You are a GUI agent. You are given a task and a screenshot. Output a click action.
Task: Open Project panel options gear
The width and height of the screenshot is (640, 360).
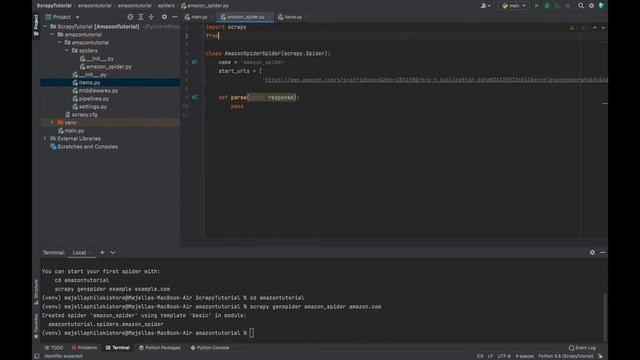click(x=164, y=17)
